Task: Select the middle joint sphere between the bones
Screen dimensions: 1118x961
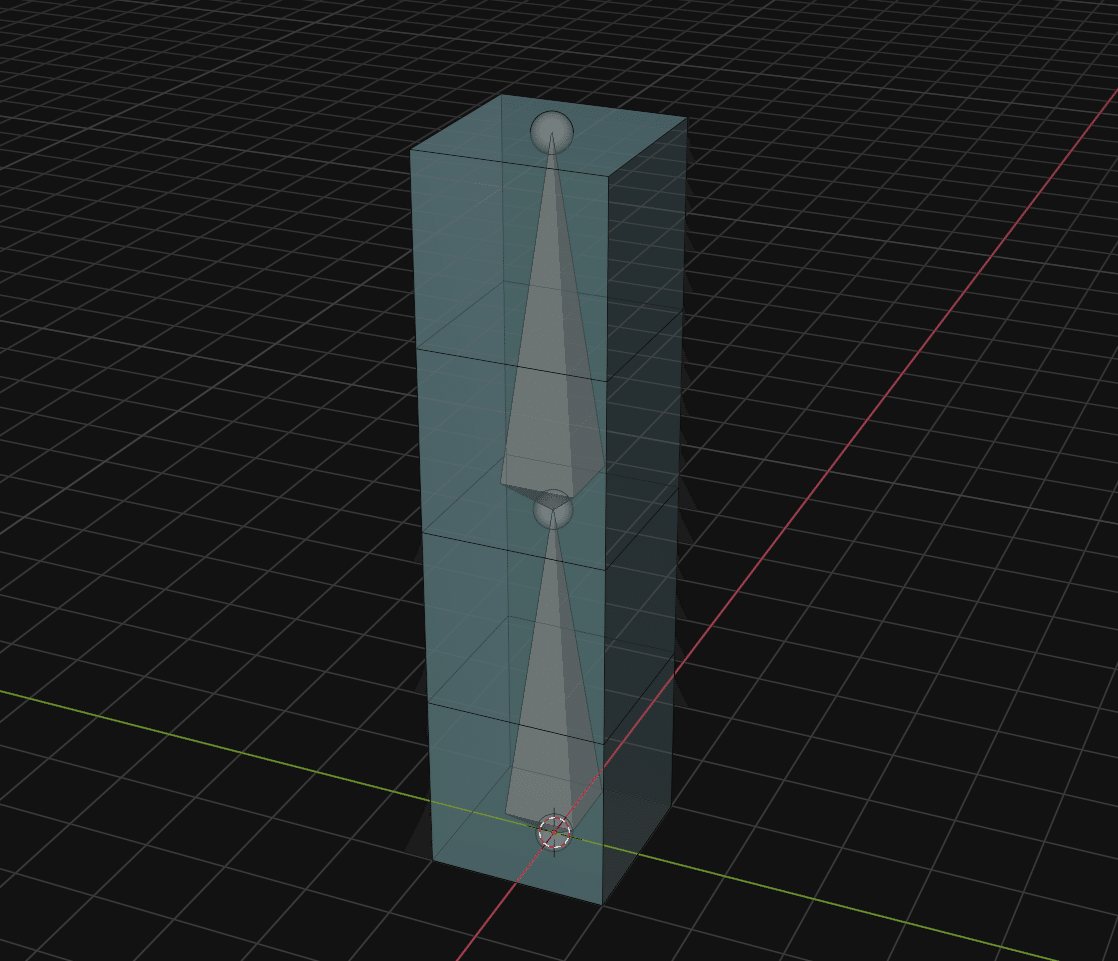Action: 553,510
